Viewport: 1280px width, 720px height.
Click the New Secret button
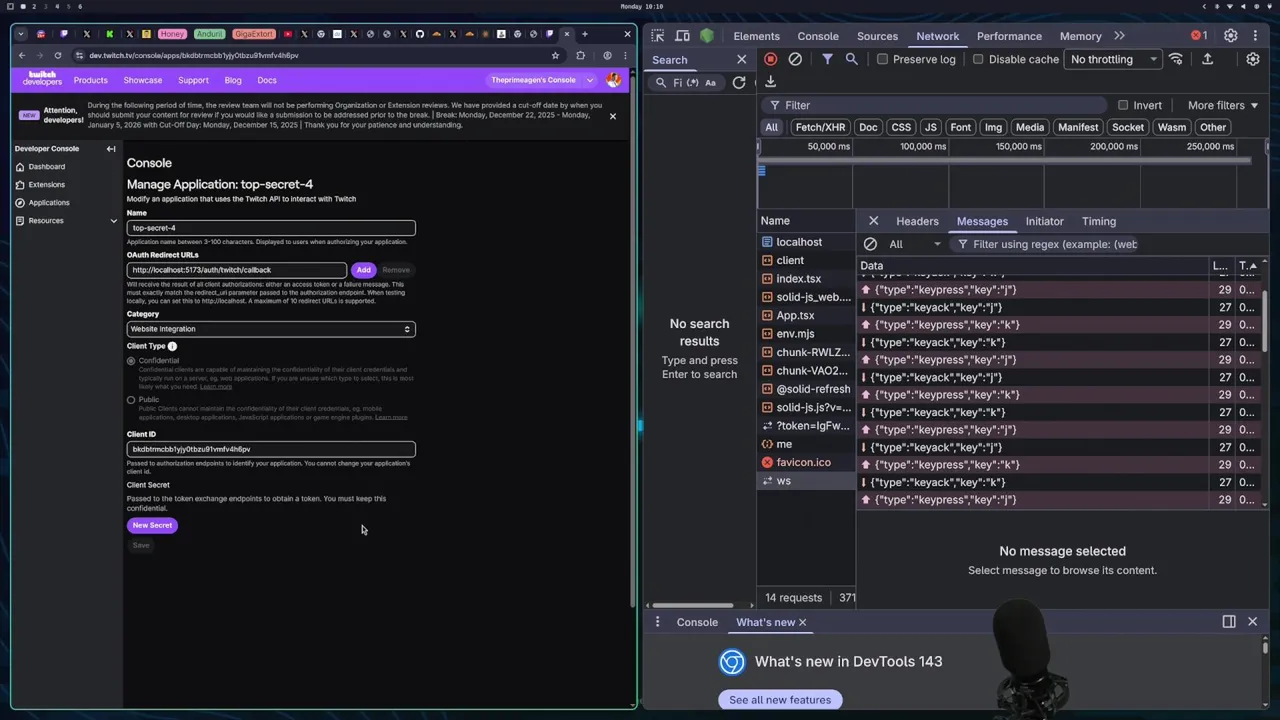point(152,525)
